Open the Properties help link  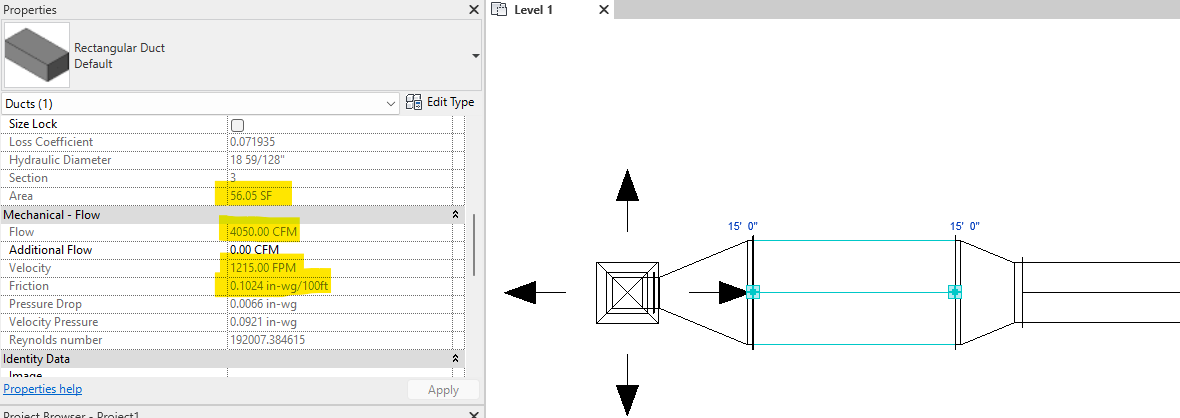[x=43, y=389]
